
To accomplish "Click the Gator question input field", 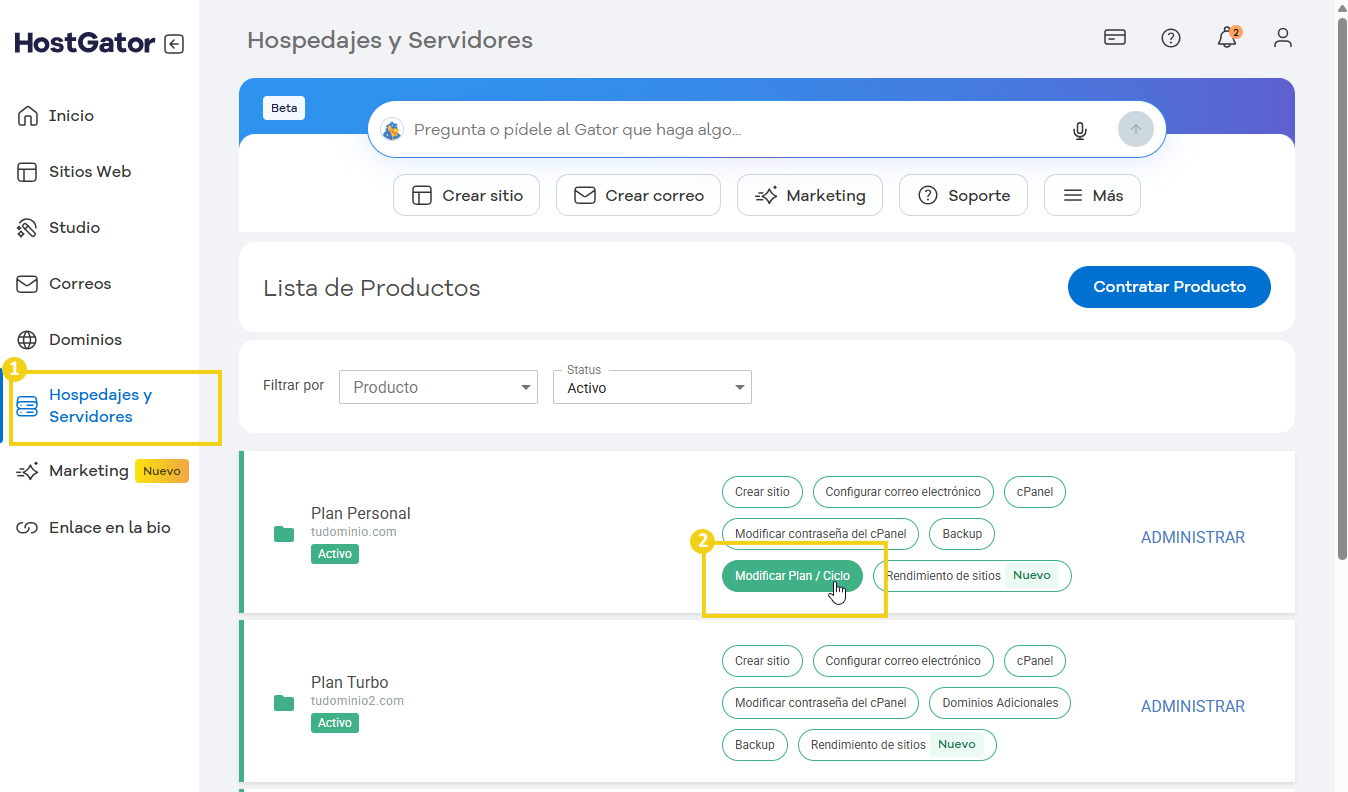I will coord(730,130).
